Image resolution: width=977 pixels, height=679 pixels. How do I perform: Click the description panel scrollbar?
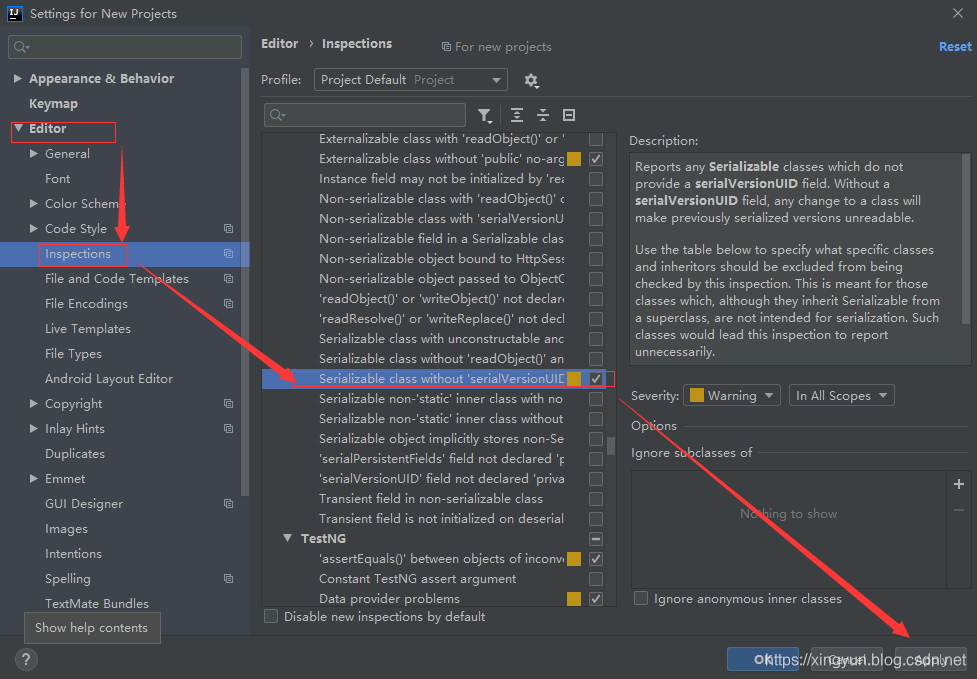(966, 239)
